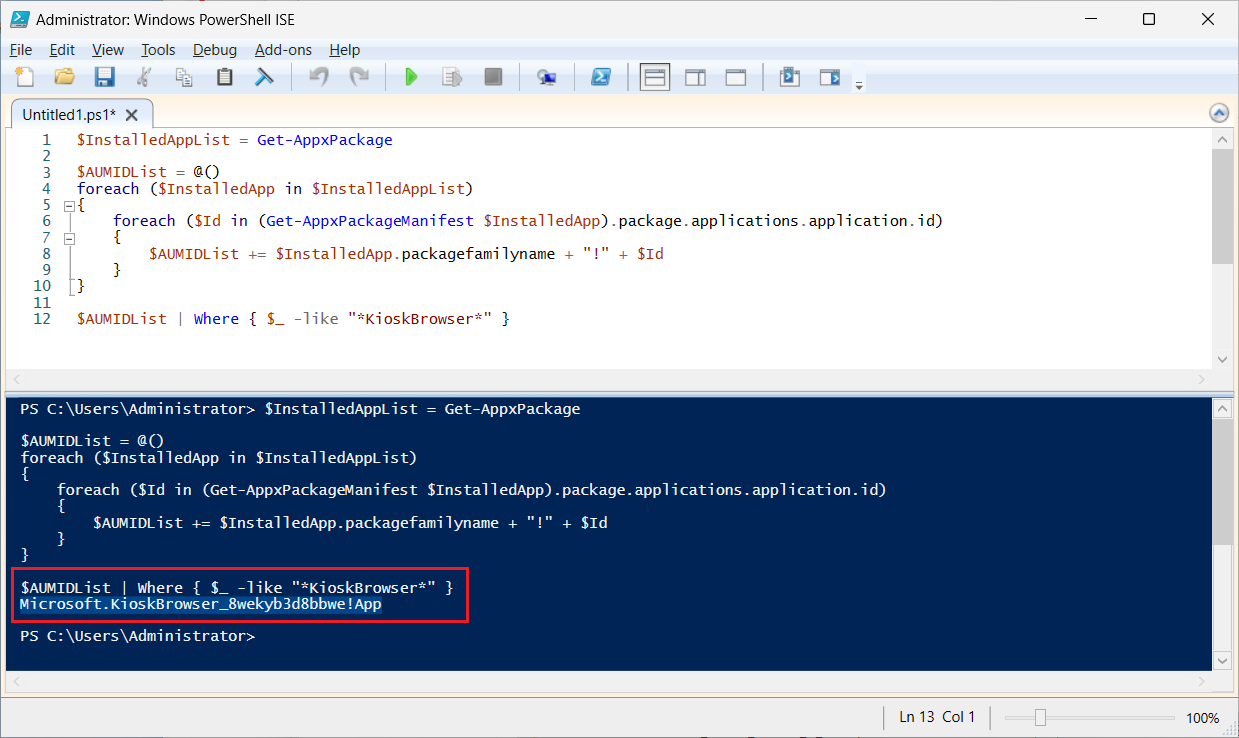Click the PowerShell ISE title bar app icon

(19, 19)
